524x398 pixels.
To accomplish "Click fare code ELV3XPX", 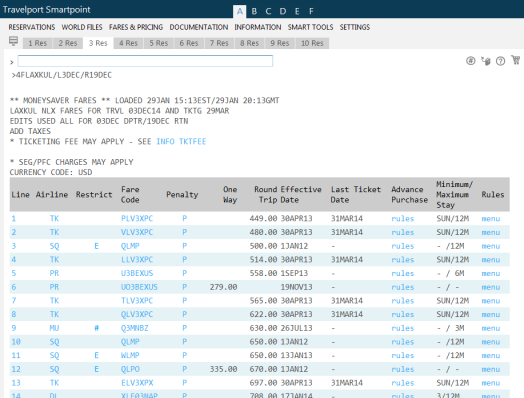I will 137,383.
